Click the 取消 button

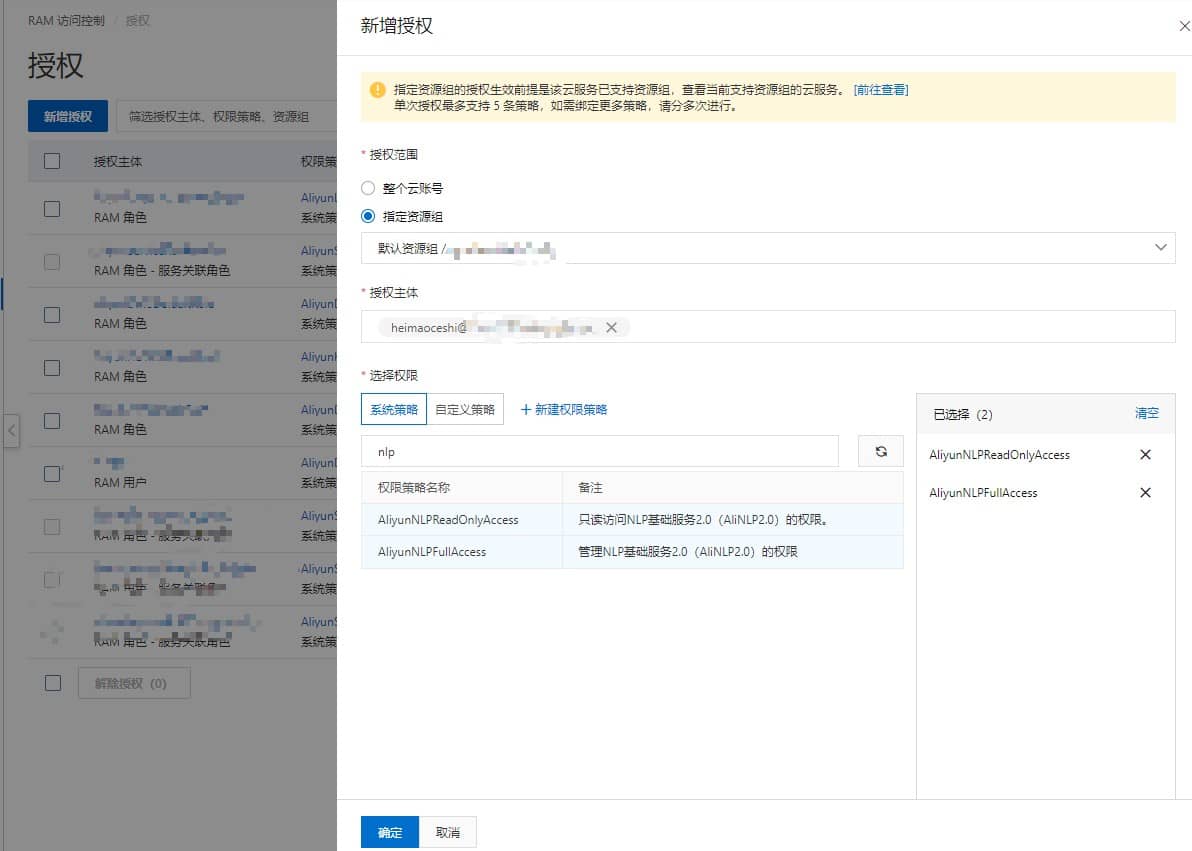pyautogui.click(x=447, y=832)
